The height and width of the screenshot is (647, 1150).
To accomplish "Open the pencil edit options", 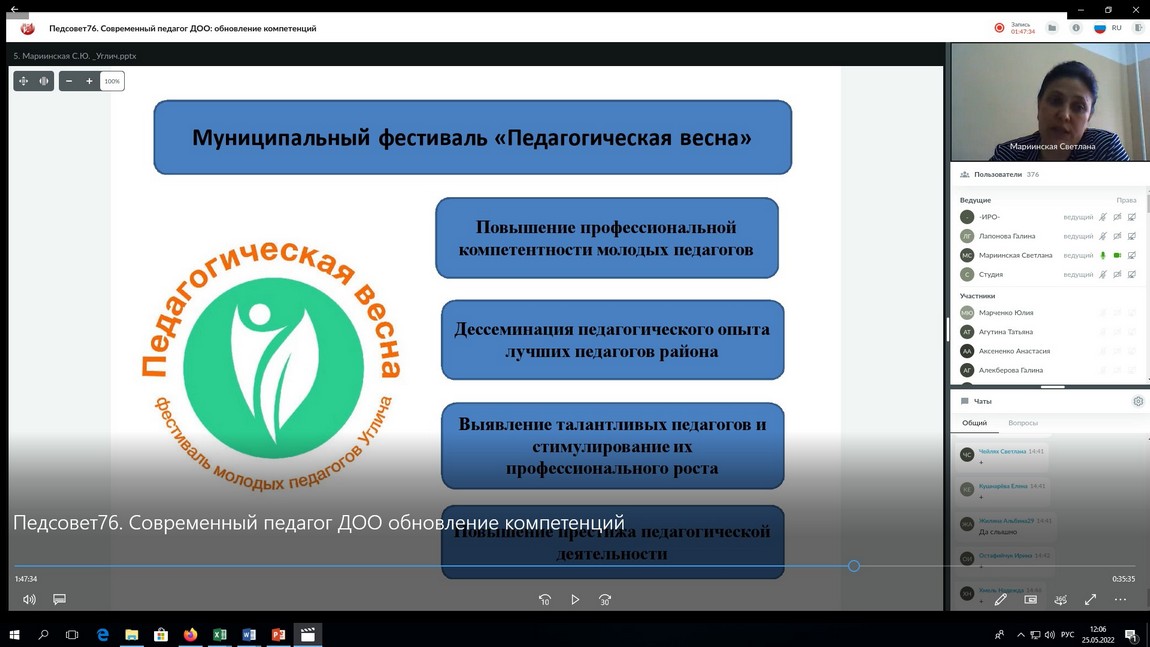I will (1000, 599).
